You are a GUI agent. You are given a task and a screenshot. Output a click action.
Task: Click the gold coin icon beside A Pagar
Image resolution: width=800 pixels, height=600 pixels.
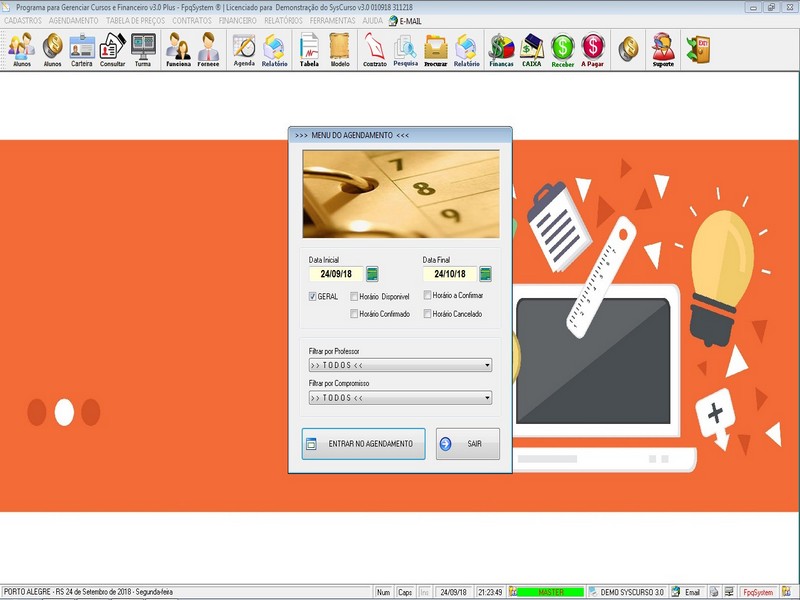(x=628, y=49)
